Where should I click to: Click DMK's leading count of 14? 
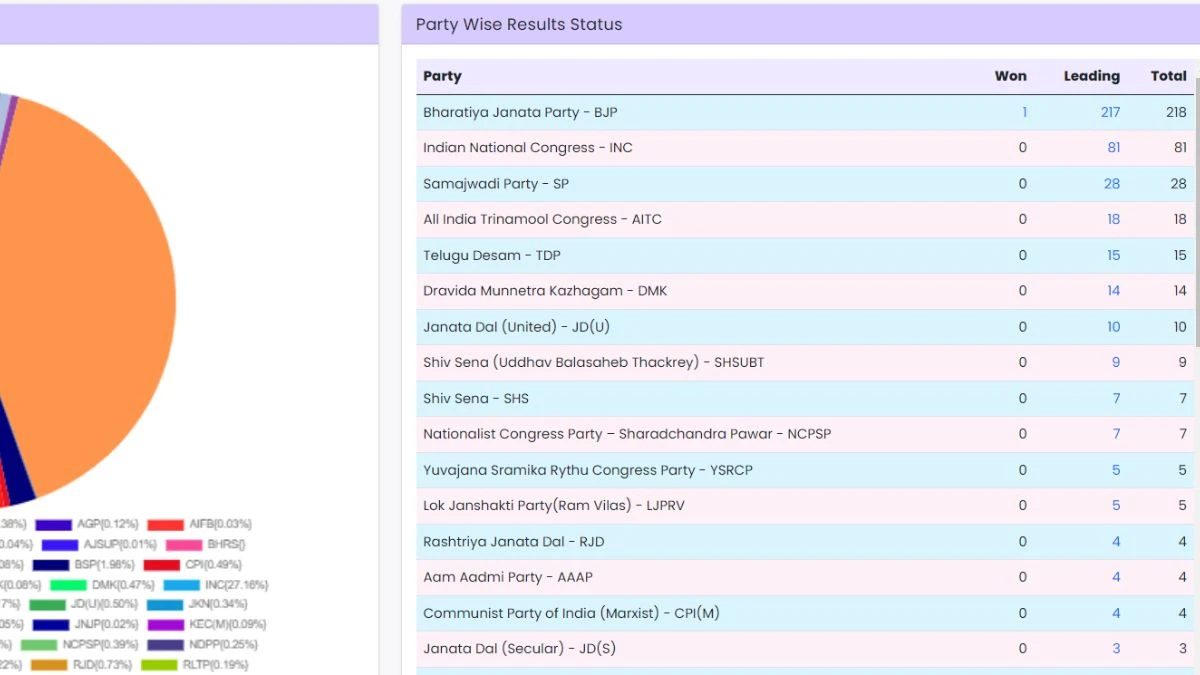pos(1113,290)
